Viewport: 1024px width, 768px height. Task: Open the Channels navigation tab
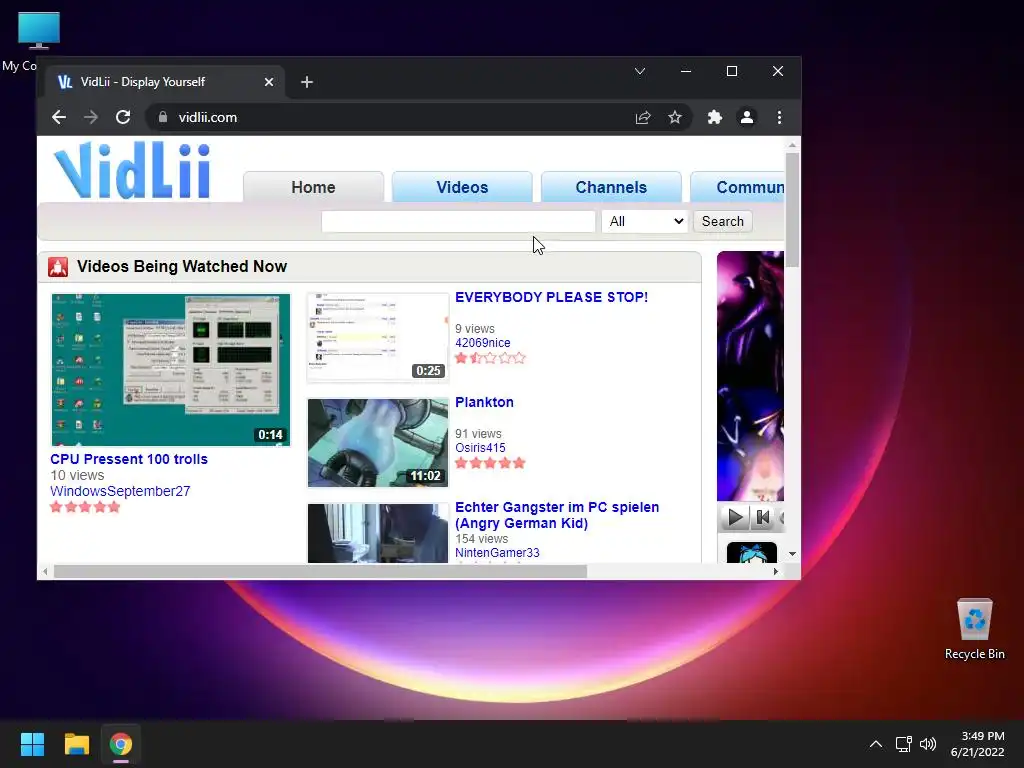point(611,187)
